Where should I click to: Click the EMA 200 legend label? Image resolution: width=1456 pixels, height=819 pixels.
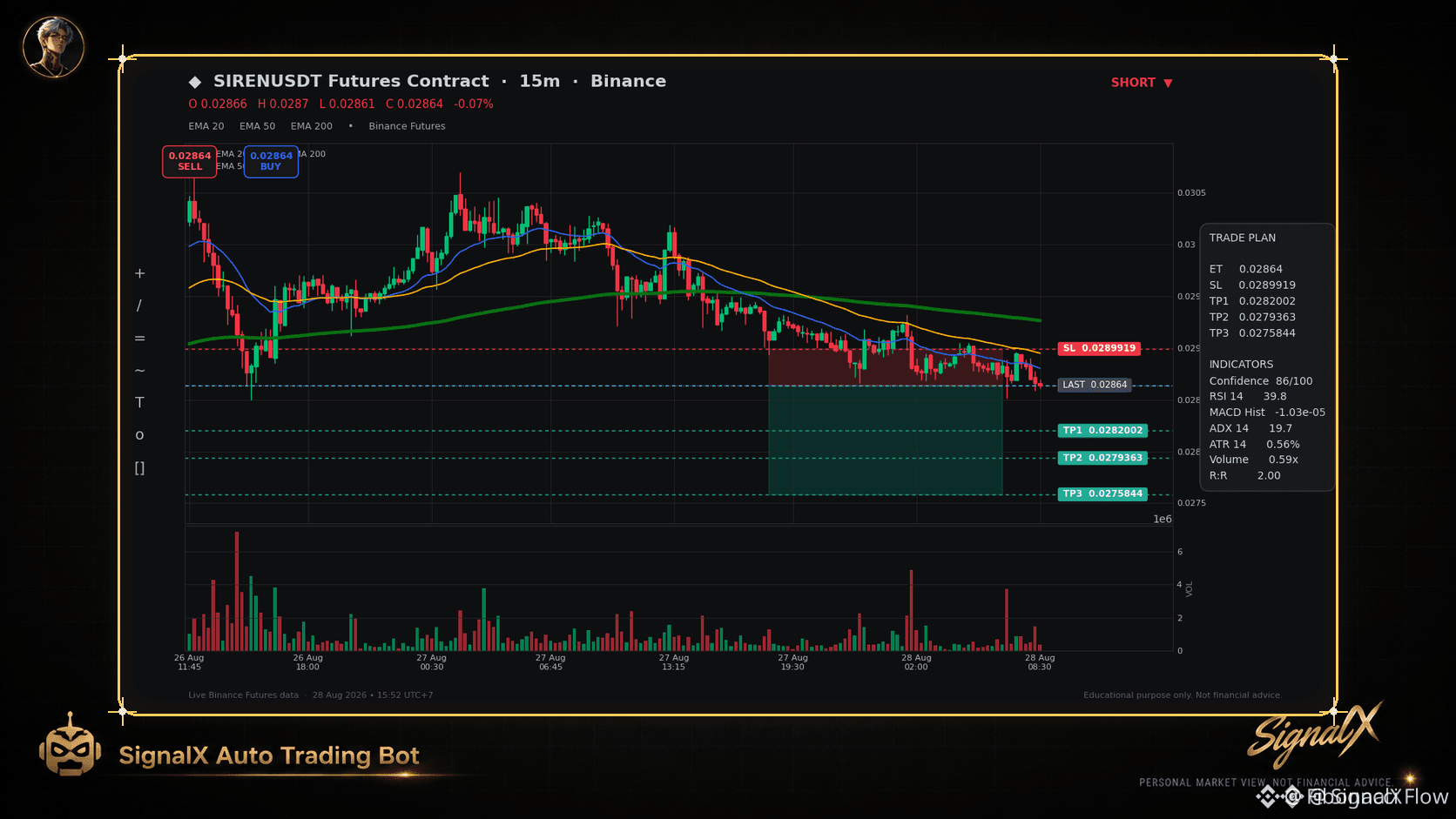tap(312, 126)
